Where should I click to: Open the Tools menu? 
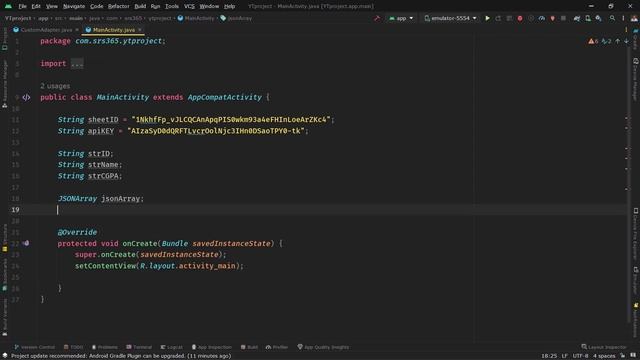click(x=172, y=6)
